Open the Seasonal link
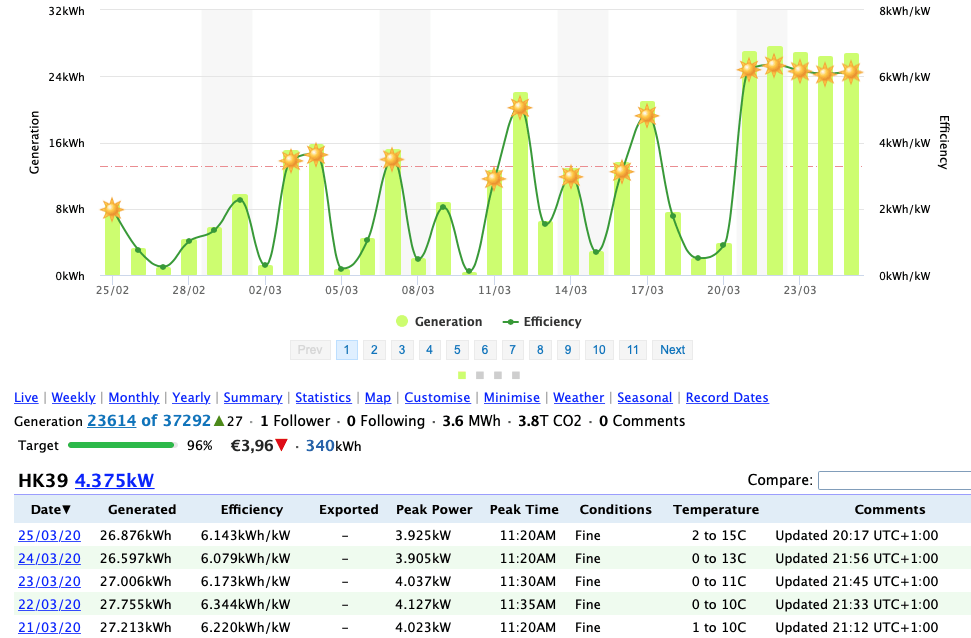The width and height of the screenshot is (971, 638). (x=645, y=398)
